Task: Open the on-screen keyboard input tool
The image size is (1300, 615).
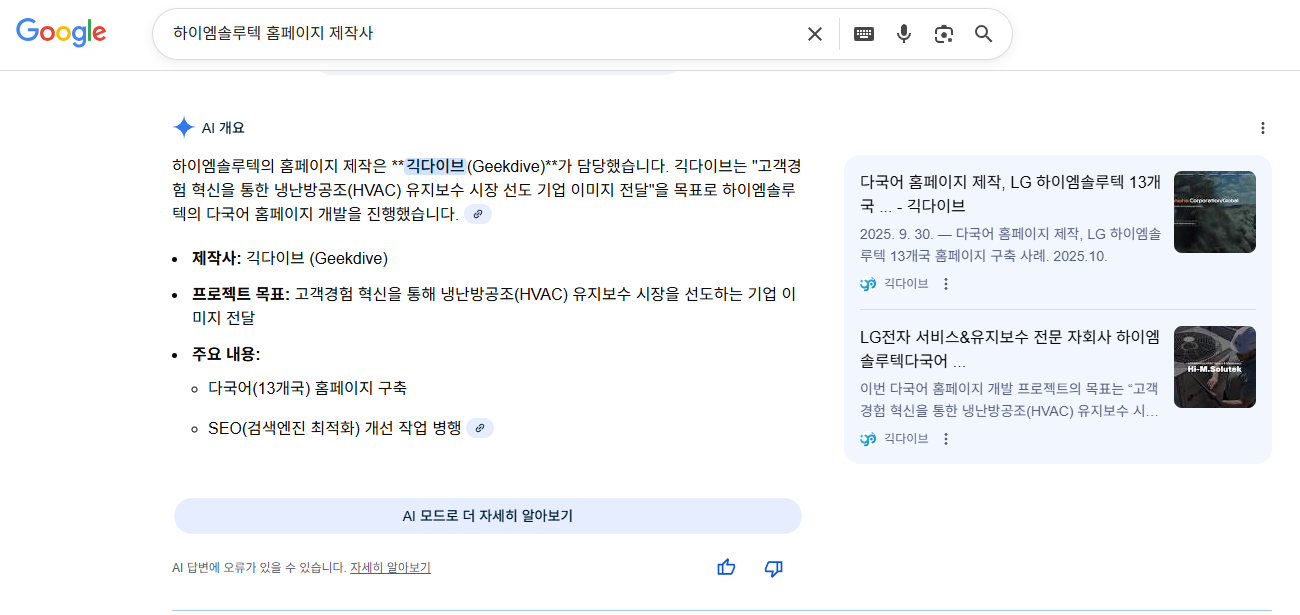Action: 864,34
